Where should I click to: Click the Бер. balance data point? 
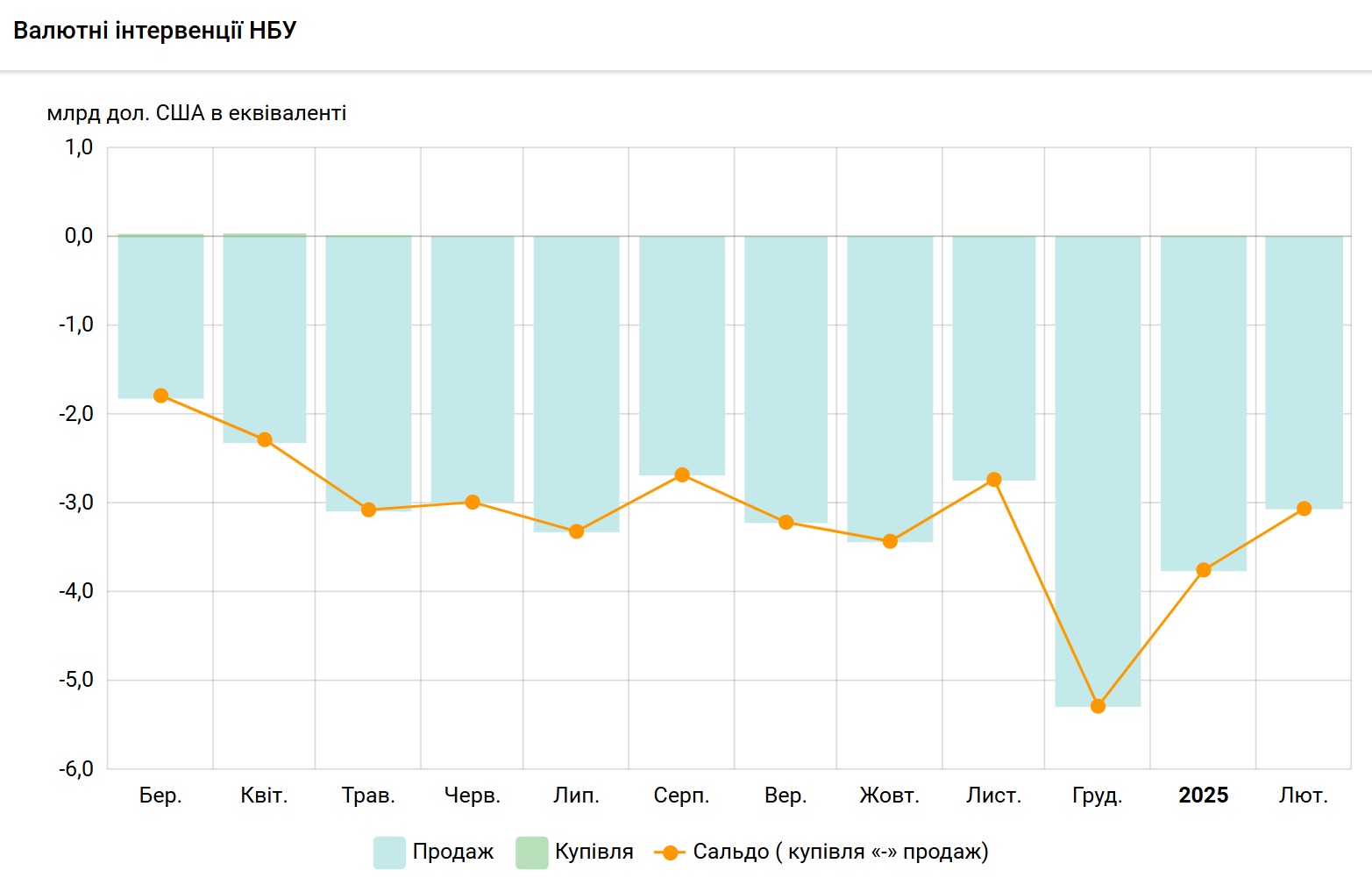(x=160, y=396)
